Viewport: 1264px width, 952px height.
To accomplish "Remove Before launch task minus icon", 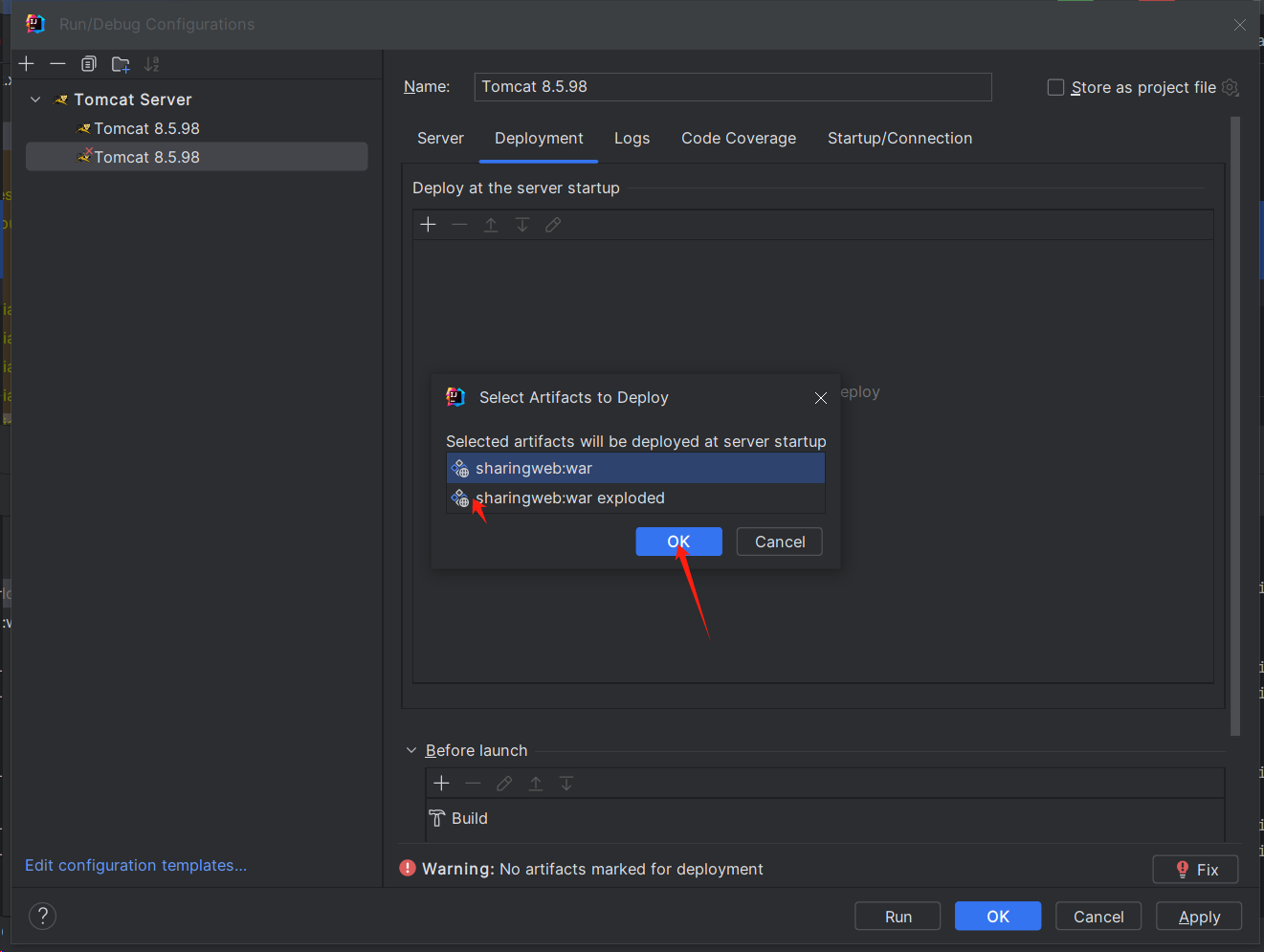I will coord(473,783).
